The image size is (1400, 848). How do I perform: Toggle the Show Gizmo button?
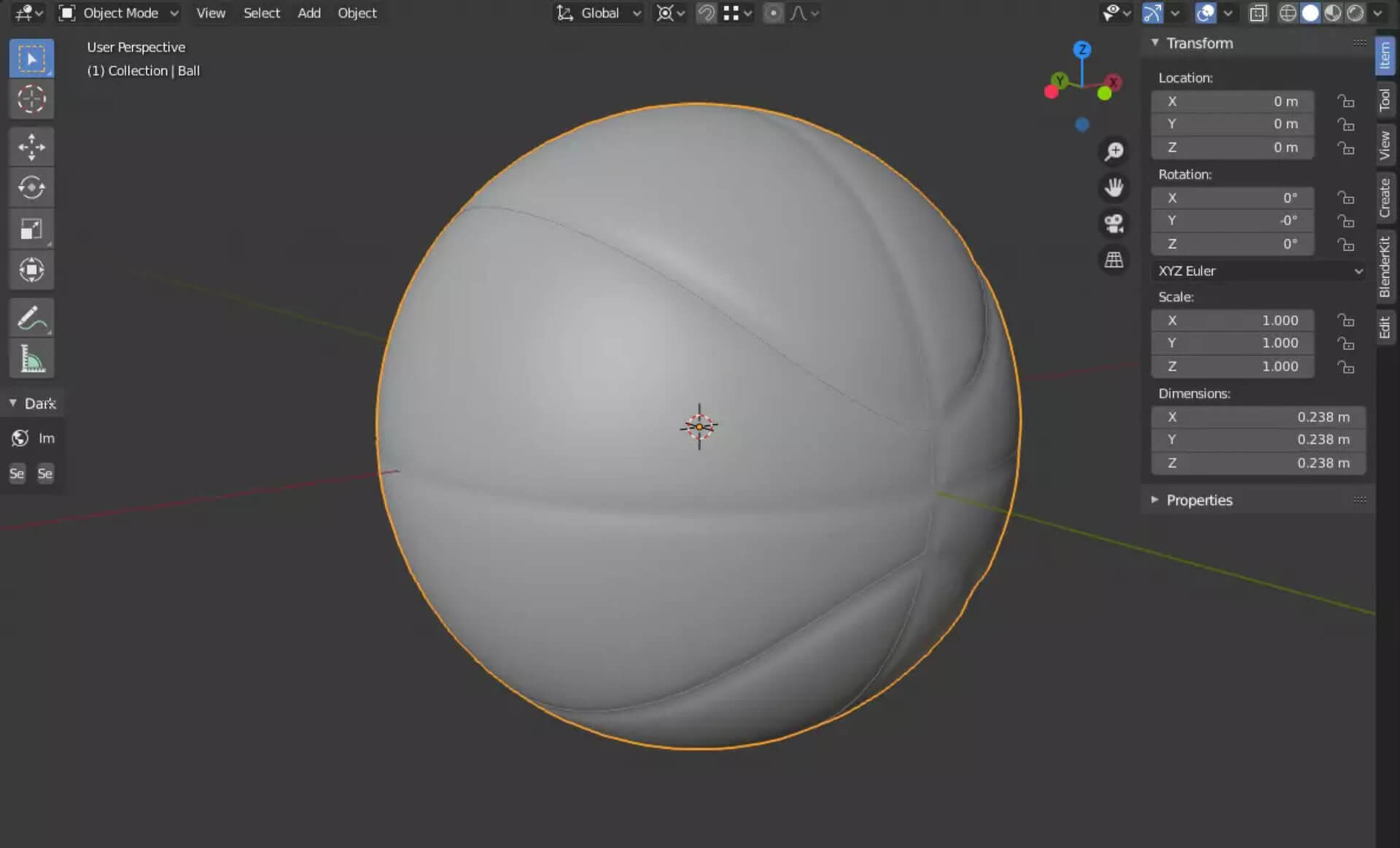(1153, 13)
